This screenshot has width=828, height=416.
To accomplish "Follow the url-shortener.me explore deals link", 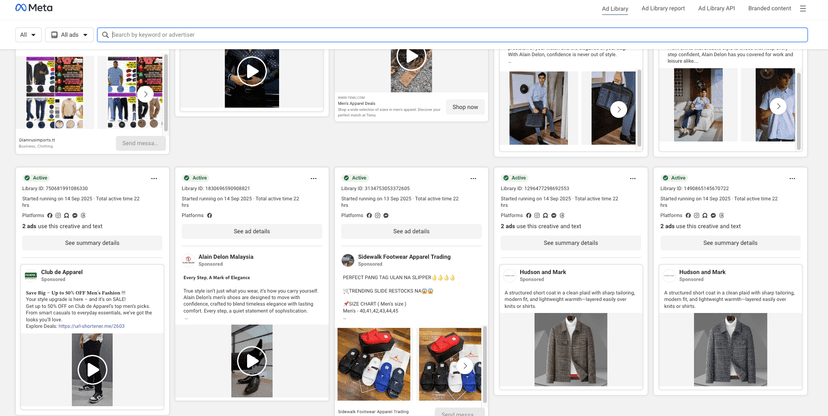I will click(x=91, y=326).
